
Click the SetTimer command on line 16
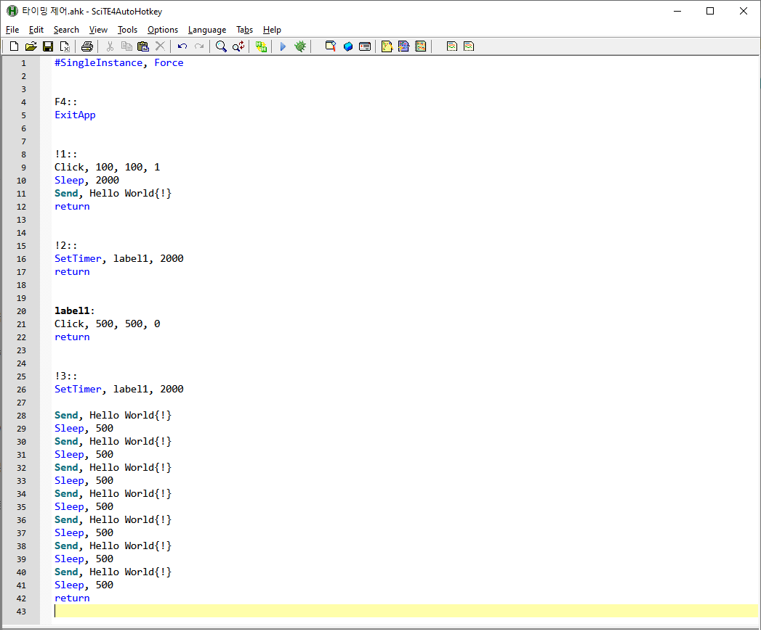(x=78, y=259)
